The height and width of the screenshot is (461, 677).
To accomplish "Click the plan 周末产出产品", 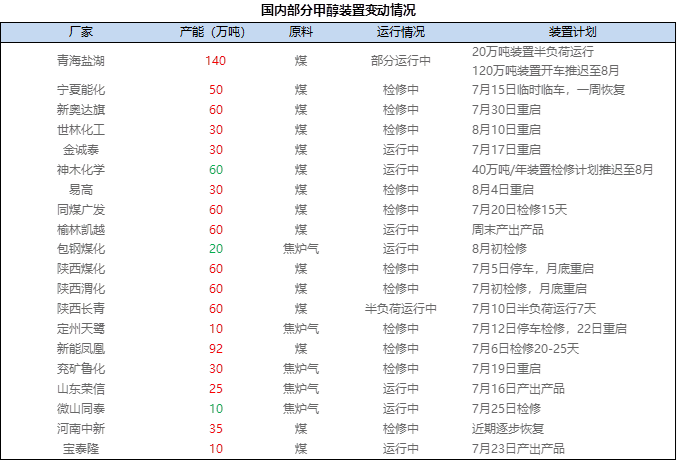I will tap(507, 230).
